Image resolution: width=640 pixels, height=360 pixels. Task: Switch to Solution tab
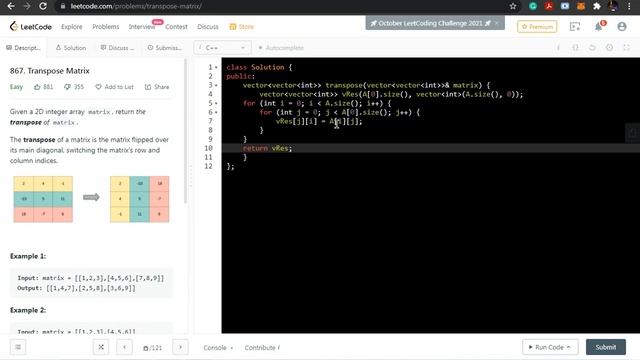71,48
